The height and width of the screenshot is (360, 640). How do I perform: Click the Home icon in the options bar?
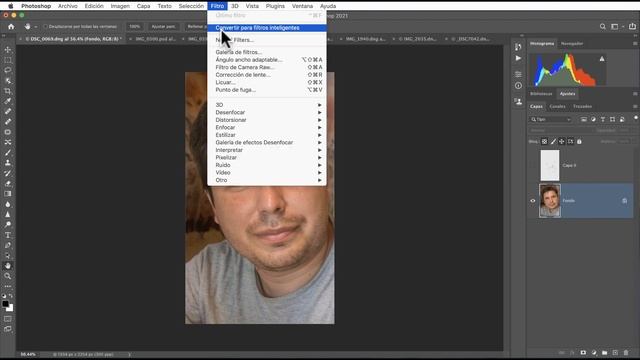click(x=11, y=27)
